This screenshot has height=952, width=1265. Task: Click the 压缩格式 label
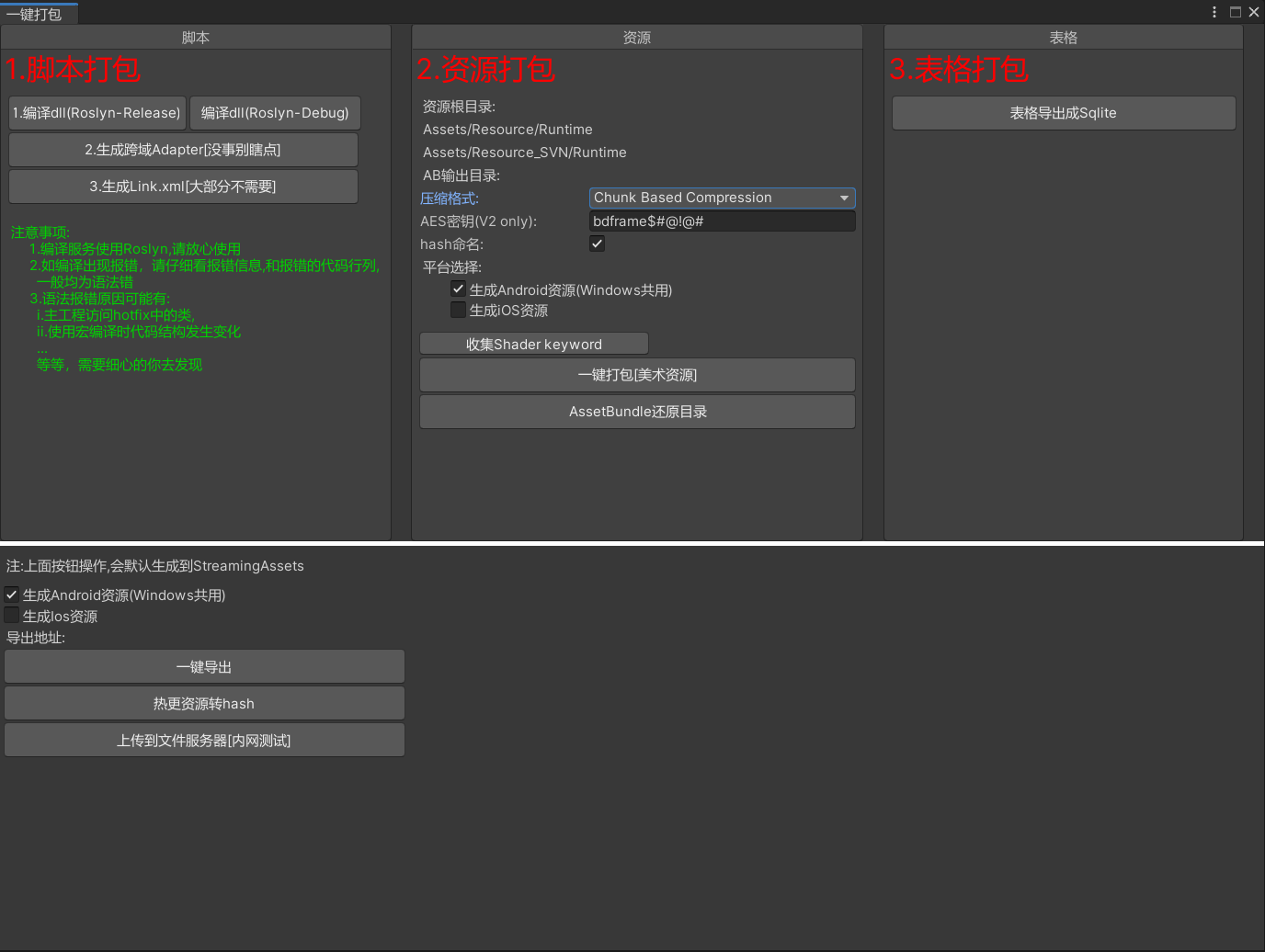pyautogui.click(x=450, y=198)
